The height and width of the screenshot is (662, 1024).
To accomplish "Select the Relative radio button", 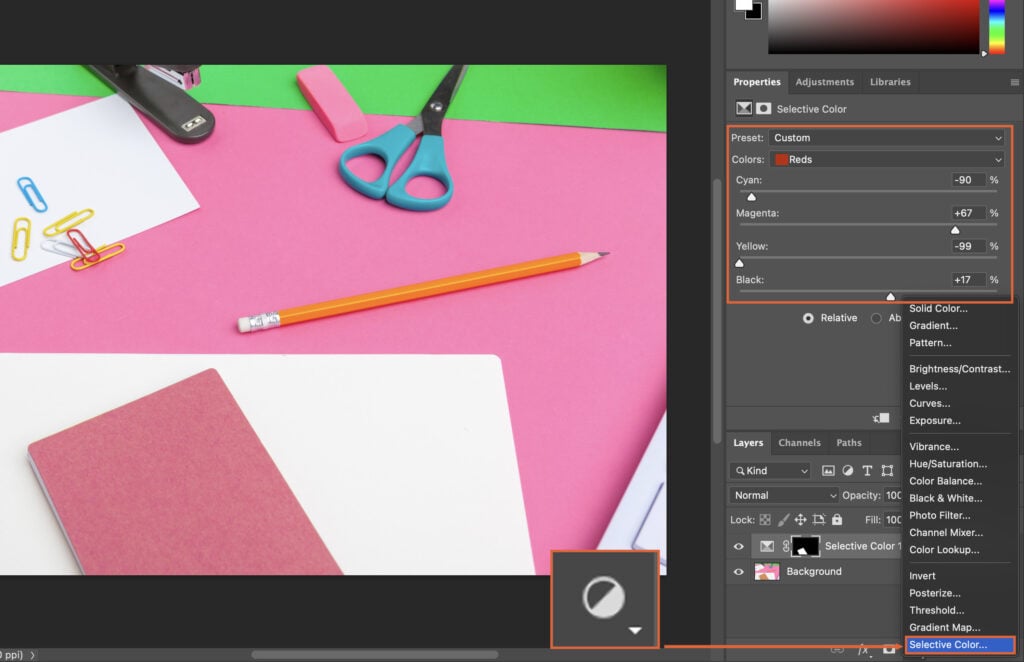I will point(808,318).
